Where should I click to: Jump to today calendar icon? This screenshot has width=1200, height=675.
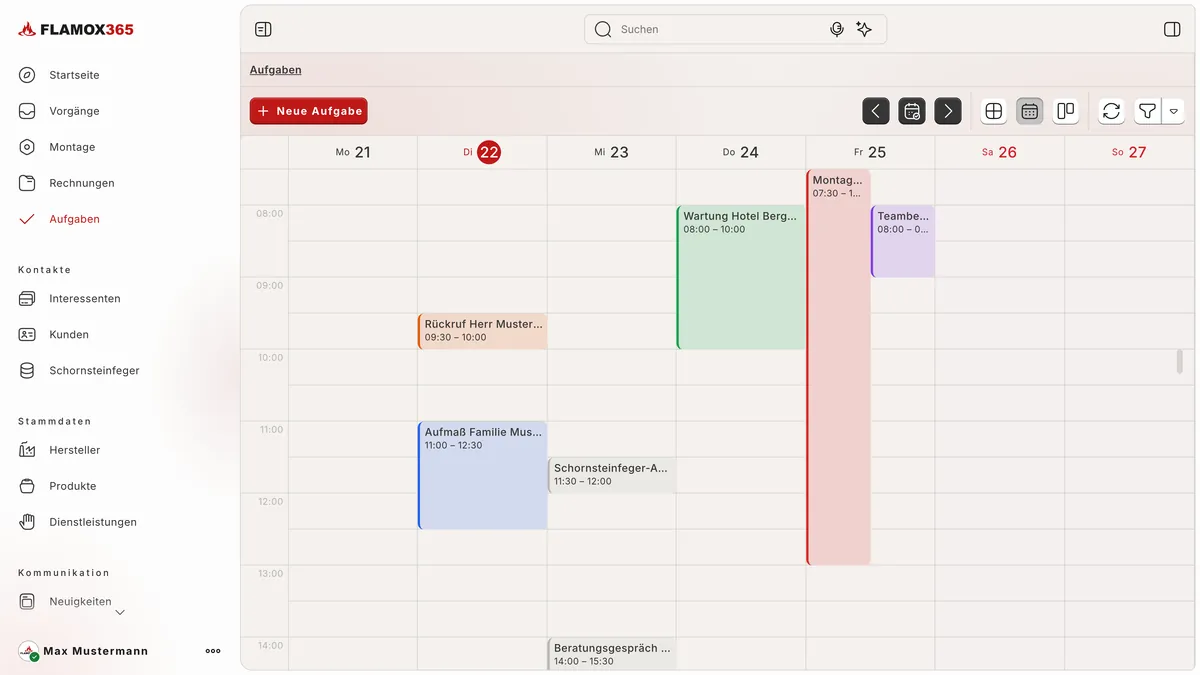point(912,111)
